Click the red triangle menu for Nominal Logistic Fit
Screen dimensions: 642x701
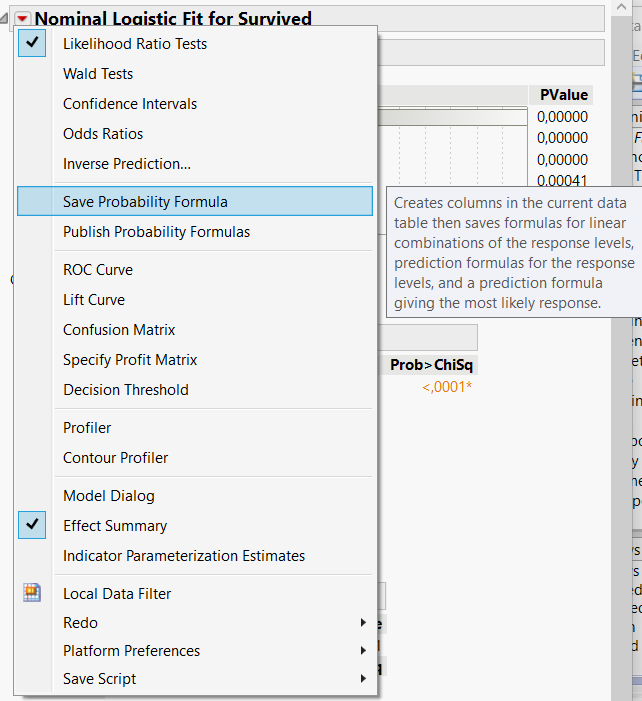pos(22,19)
